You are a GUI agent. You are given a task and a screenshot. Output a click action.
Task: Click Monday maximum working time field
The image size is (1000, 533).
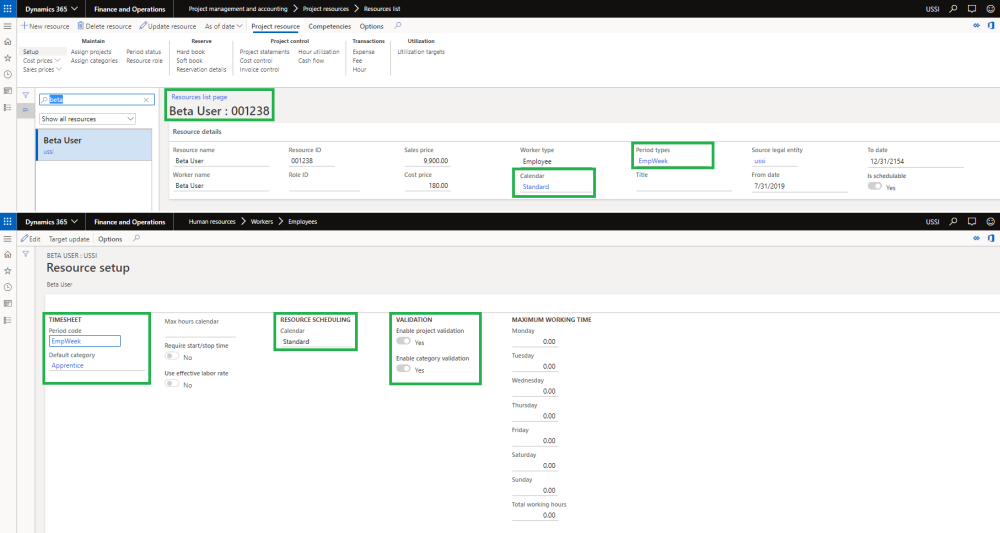click(534, 341)
